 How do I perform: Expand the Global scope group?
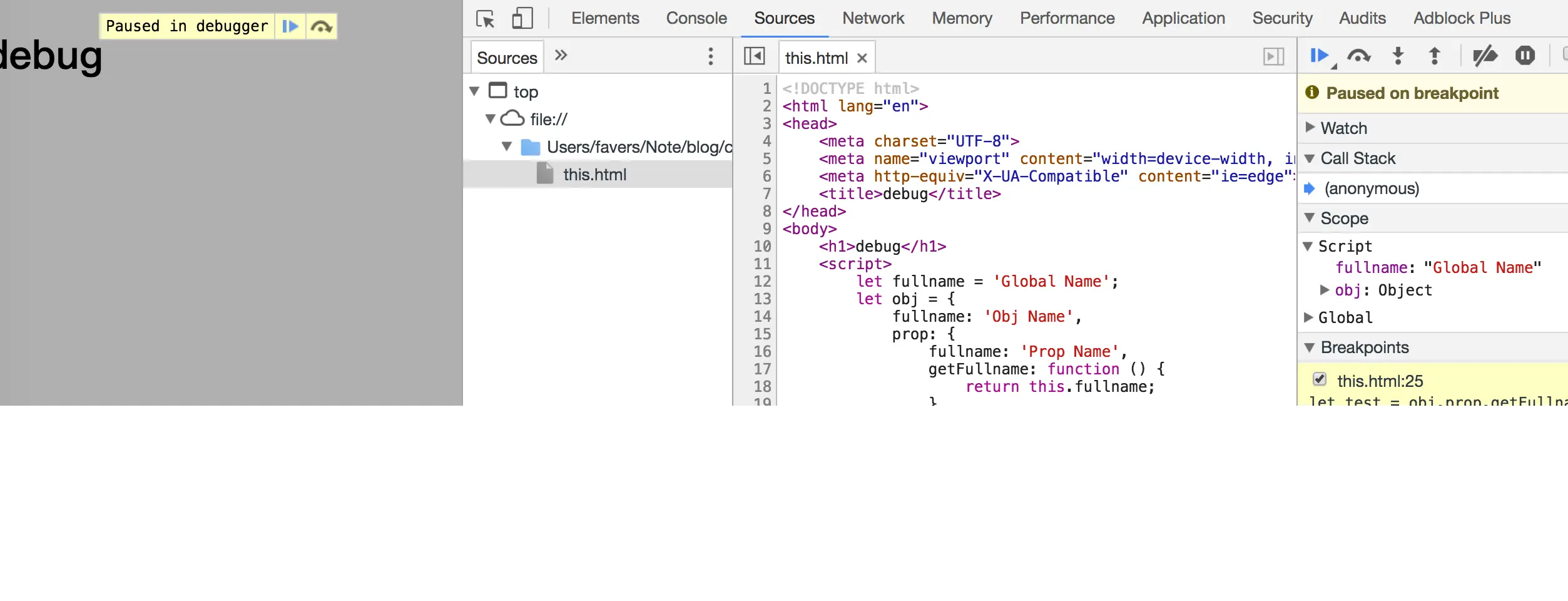(1308, 317)
